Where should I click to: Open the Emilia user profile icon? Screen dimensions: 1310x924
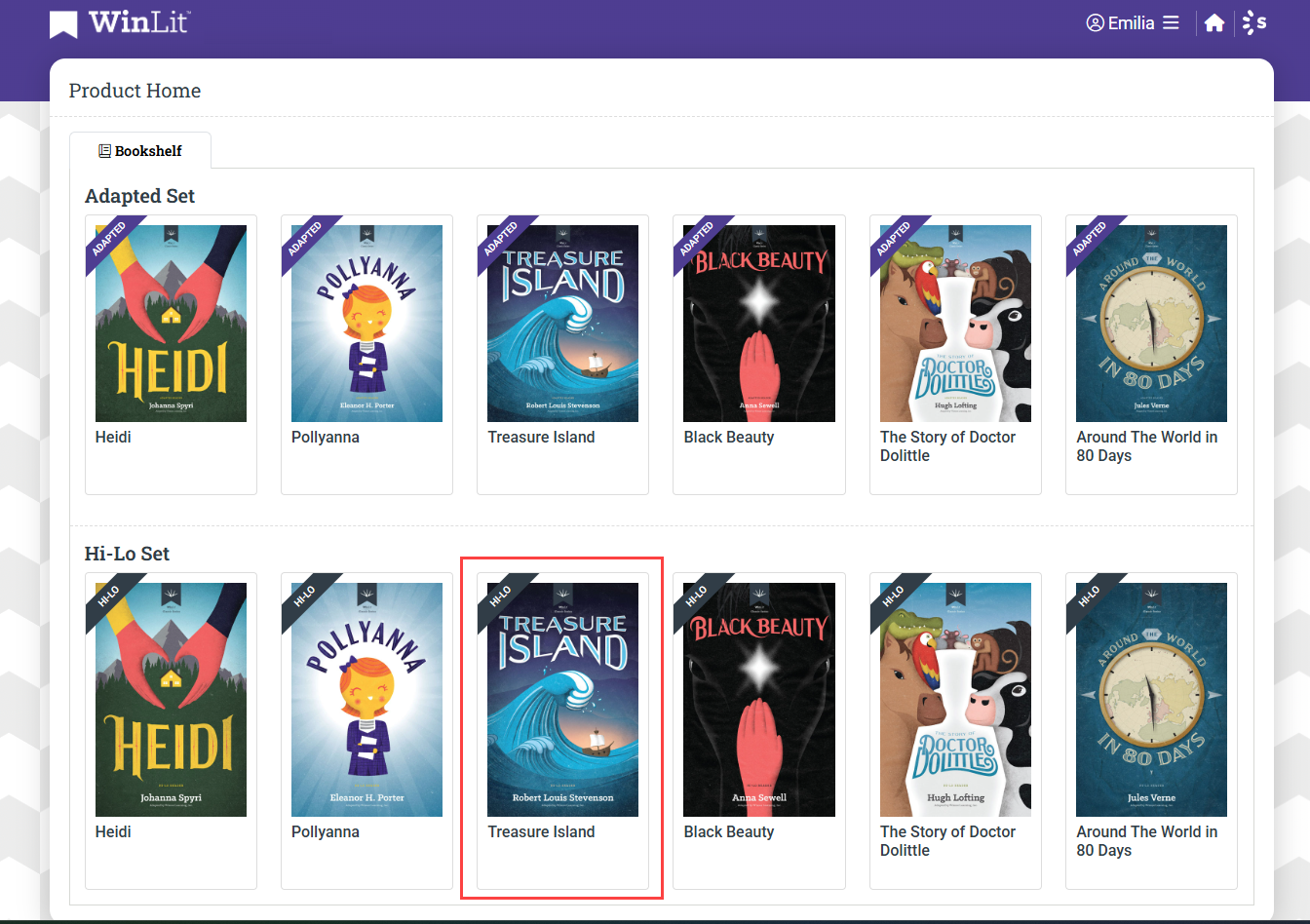[1094, 21]
